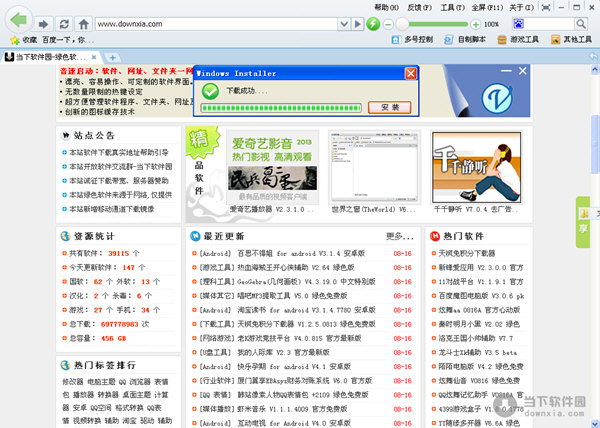Click the address bar showing www.downxia.com
The width and height of the screenshot is (600, 428).
pos(210,22)
